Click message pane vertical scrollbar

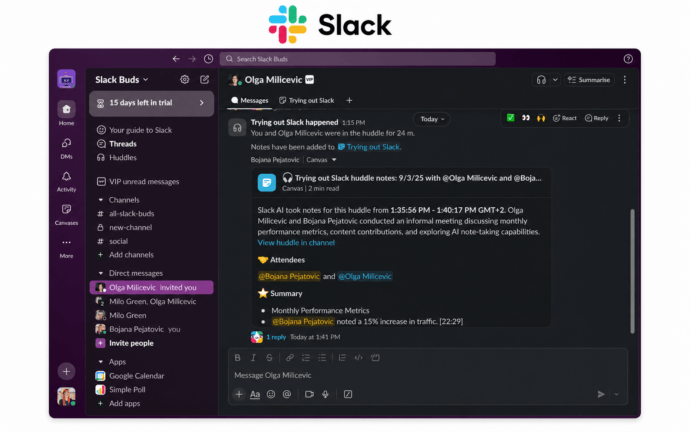click(632, 271)
